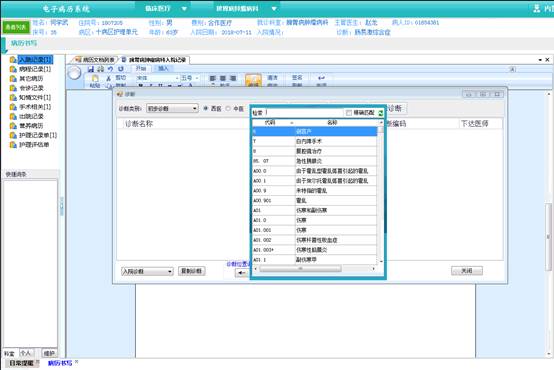
Task: Switch to 日常提醒 bottom tab
Action: click(21, 363)
